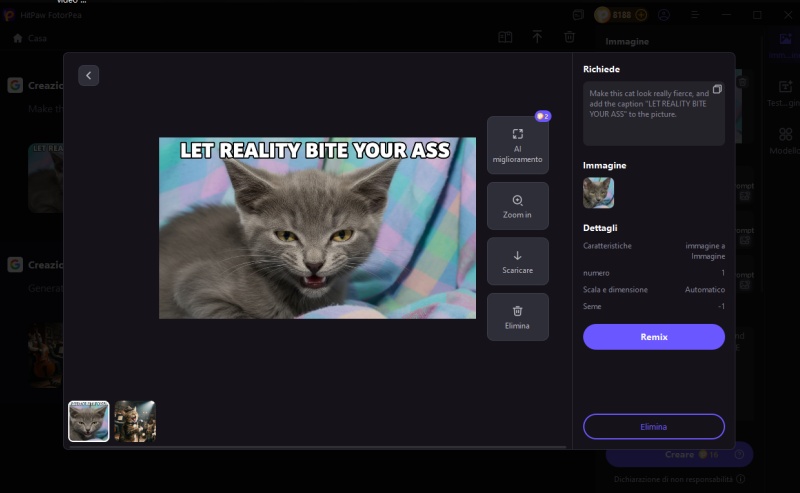Click the compare view icon in top toolbar
Viewport: 800px width, 493px height.
pos(505,37)
